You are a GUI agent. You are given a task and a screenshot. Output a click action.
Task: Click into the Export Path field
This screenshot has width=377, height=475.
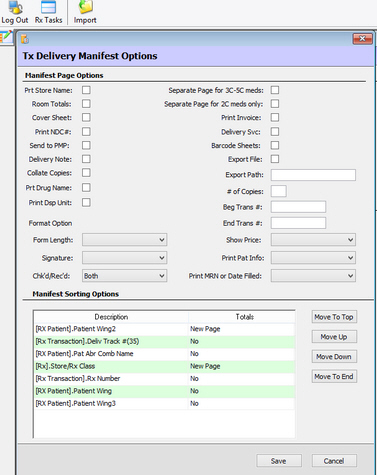[x=313, y=175]
